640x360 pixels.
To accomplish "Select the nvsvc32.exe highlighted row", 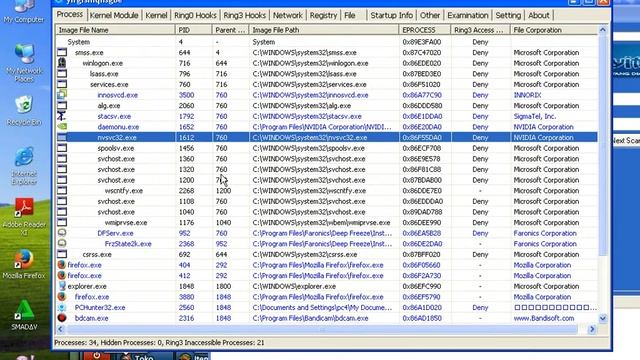I will pyautogui.click(x=327, y=137).
